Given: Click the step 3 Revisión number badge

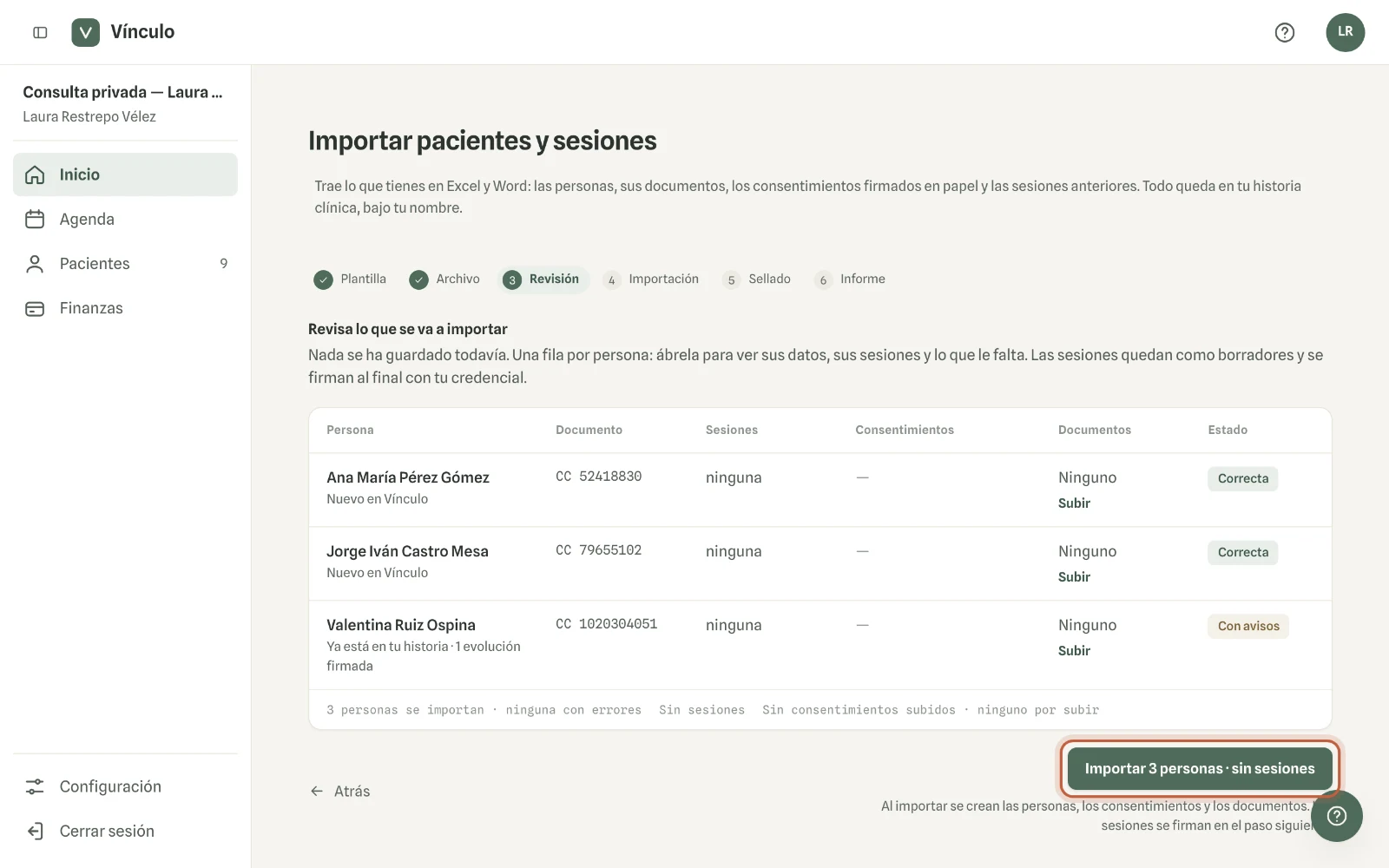Looking at the screenshot, I should pyautogui.click(x=512, y=279).
